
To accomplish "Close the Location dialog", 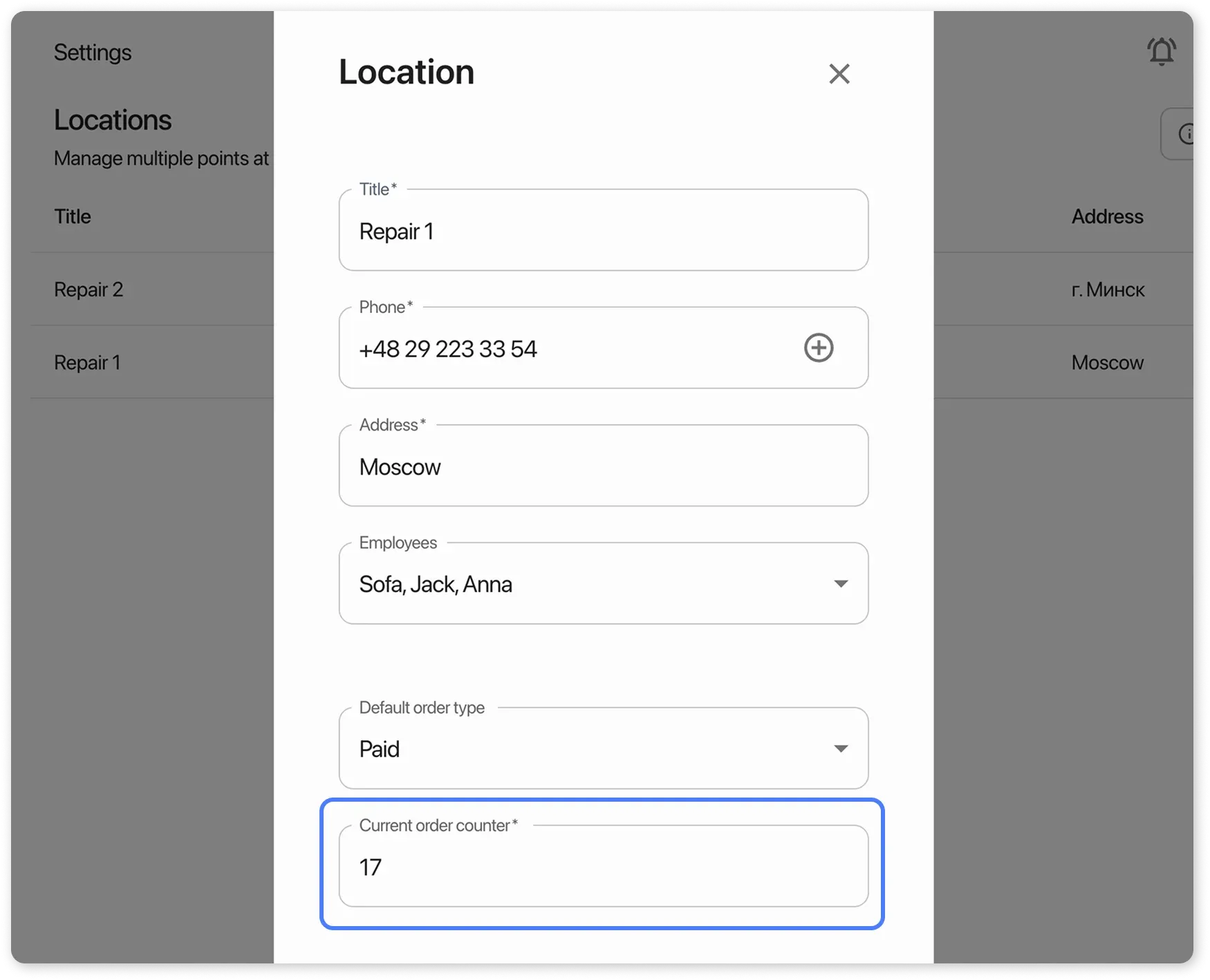I will 839,74.
